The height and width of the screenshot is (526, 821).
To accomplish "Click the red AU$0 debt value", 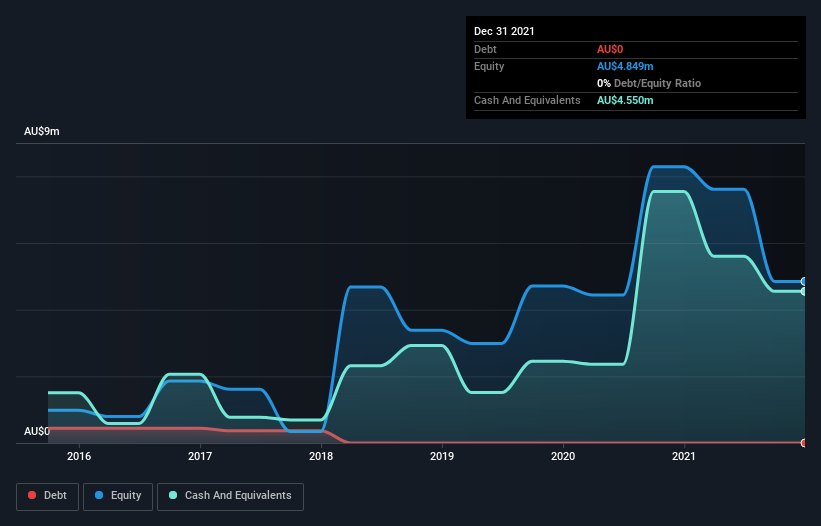I will point(610,49).
